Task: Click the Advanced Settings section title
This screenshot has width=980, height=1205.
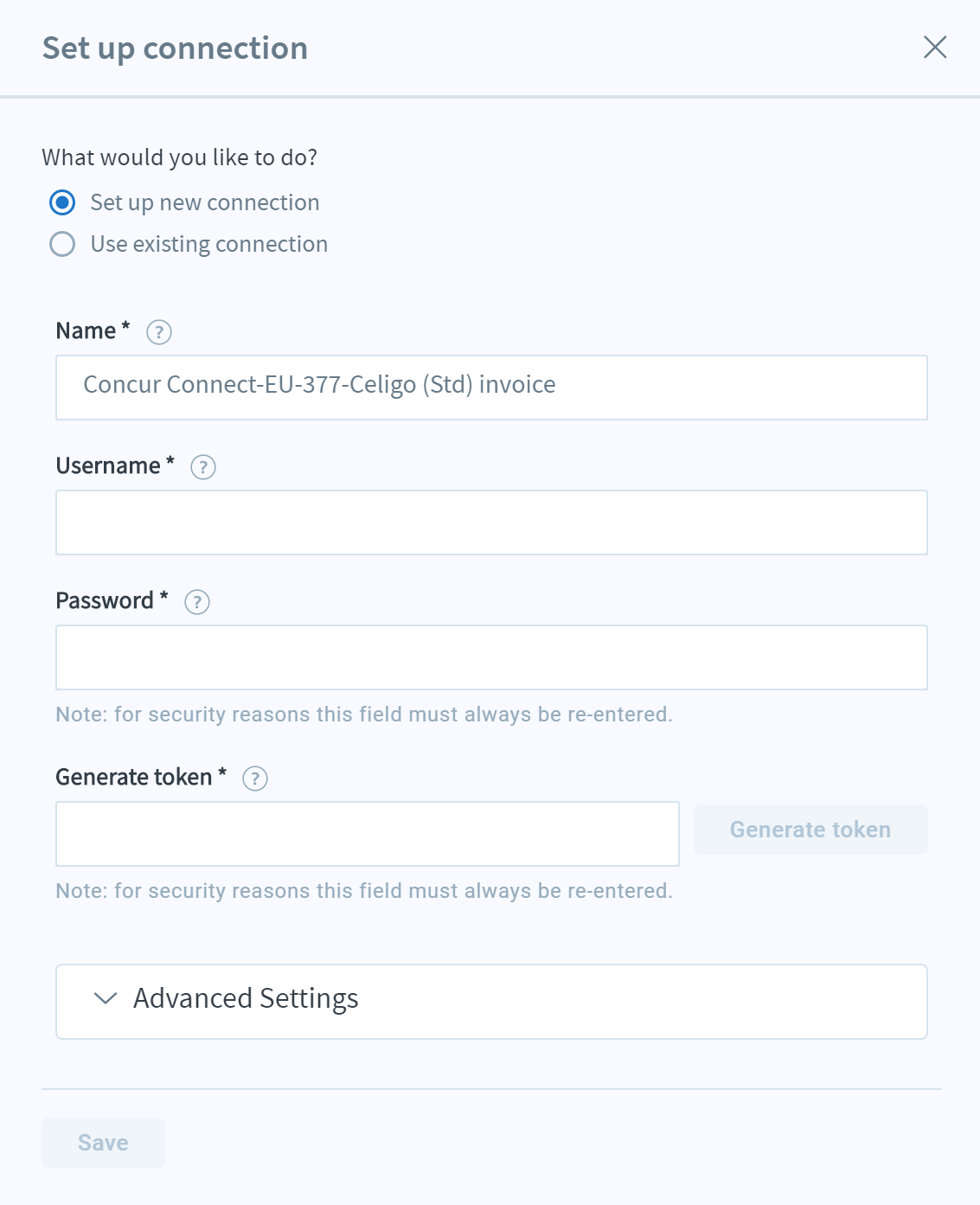Action: pos(246,998)
